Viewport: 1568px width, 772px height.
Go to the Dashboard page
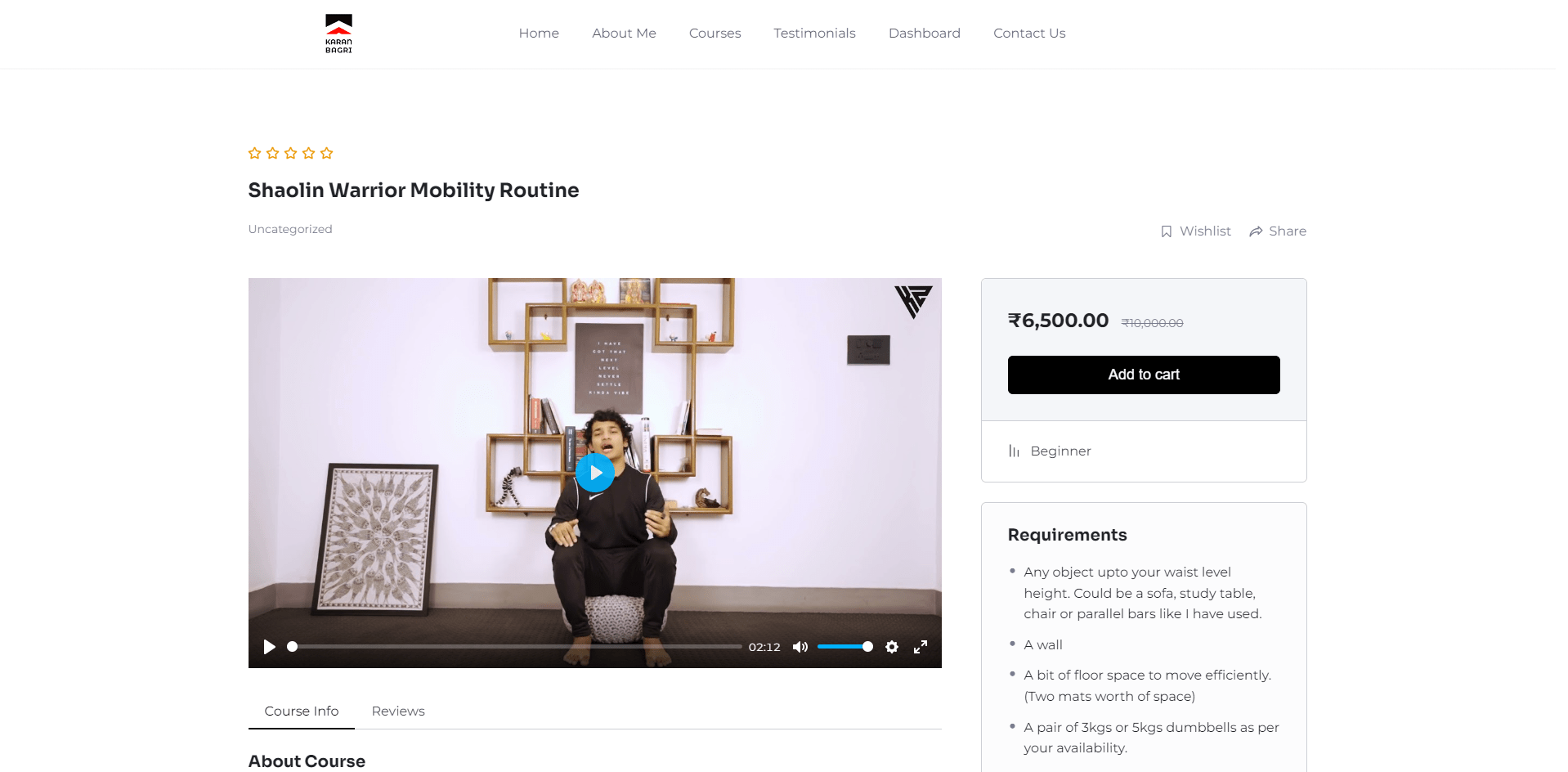(925, 34)
